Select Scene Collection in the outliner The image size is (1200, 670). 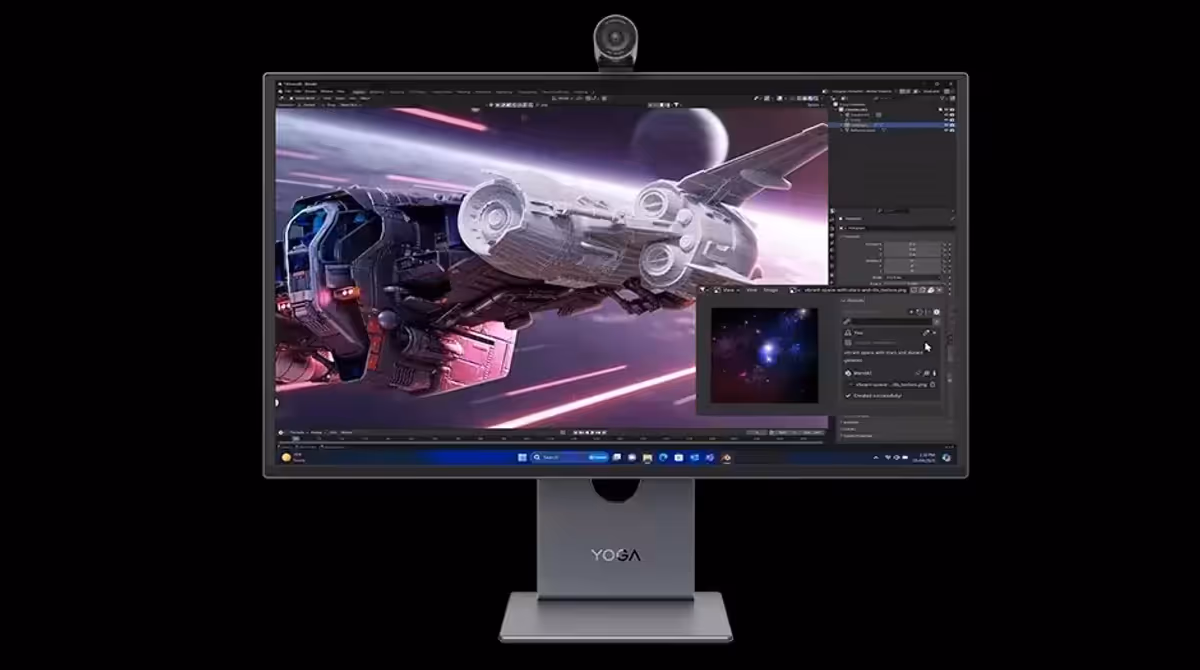(852, 105)
